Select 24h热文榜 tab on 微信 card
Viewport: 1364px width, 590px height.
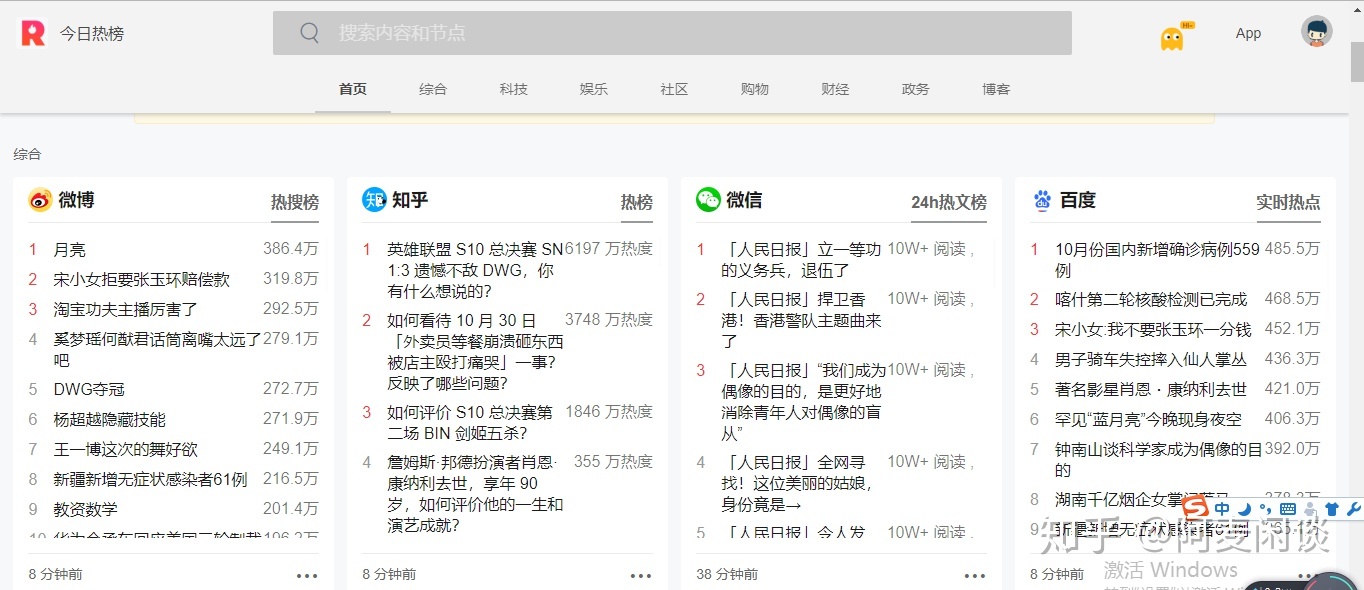(949, 202)
